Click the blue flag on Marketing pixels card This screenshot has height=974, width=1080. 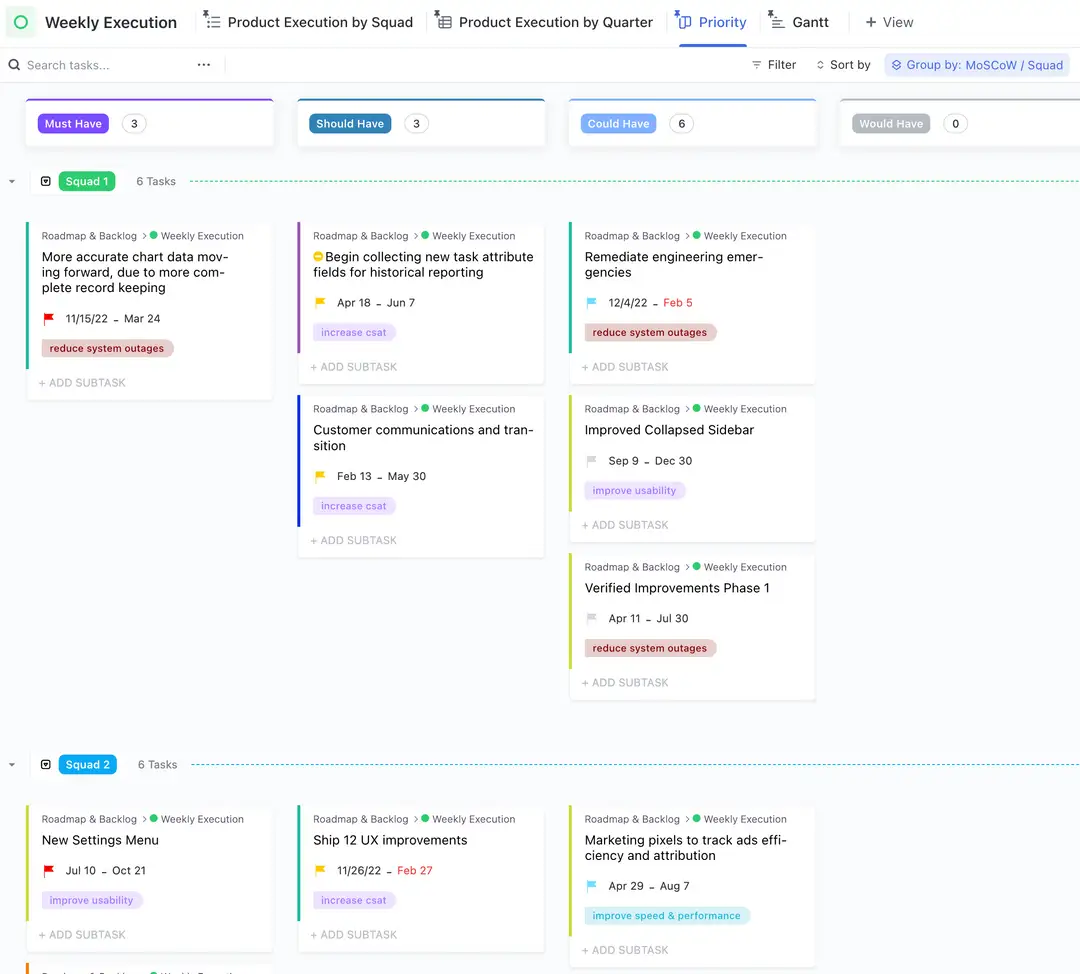click(x=591, y=886)
